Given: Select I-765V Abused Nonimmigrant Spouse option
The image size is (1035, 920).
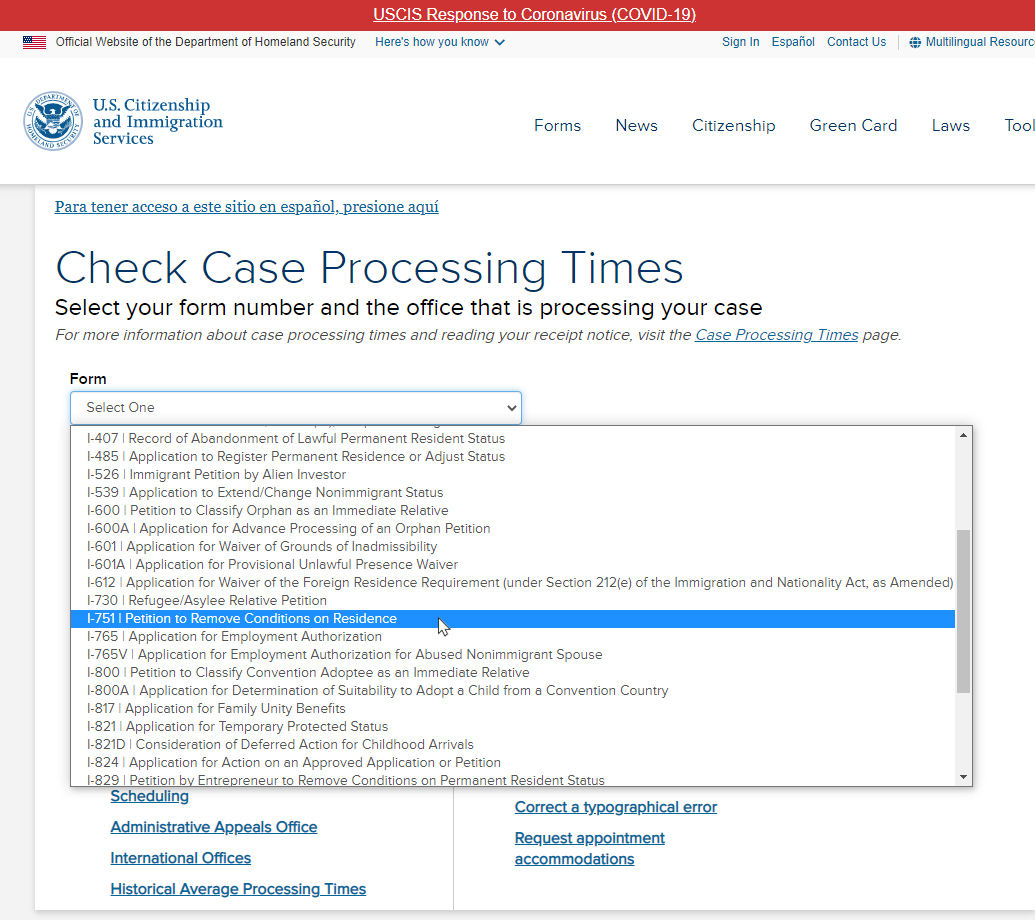Looking at the screenshot, I should tap(513, 654).
